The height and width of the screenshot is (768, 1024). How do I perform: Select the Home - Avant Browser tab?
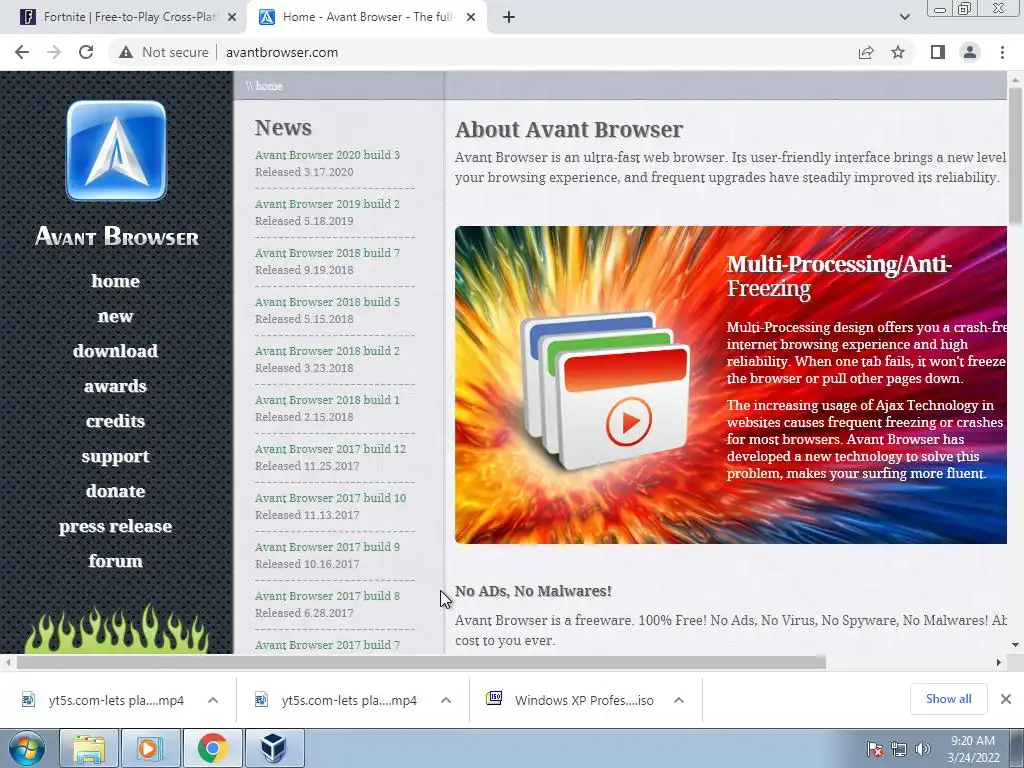point(366,18)
